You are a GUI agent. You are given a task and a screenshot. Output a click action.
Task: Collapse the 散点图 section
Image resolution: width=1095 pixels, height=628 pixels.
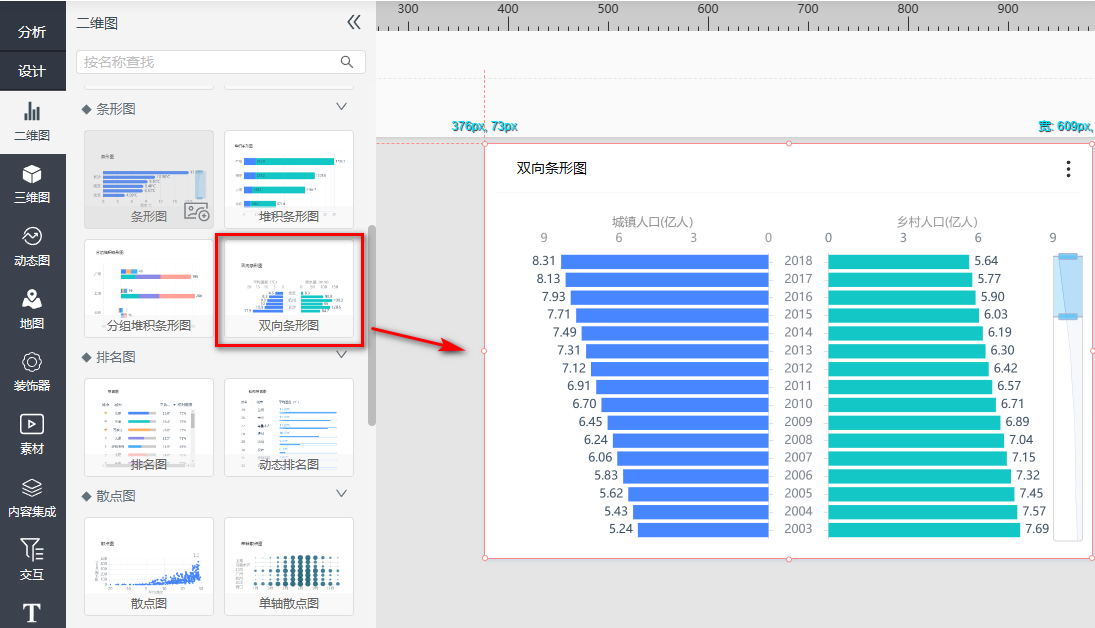tap(341, 494)
